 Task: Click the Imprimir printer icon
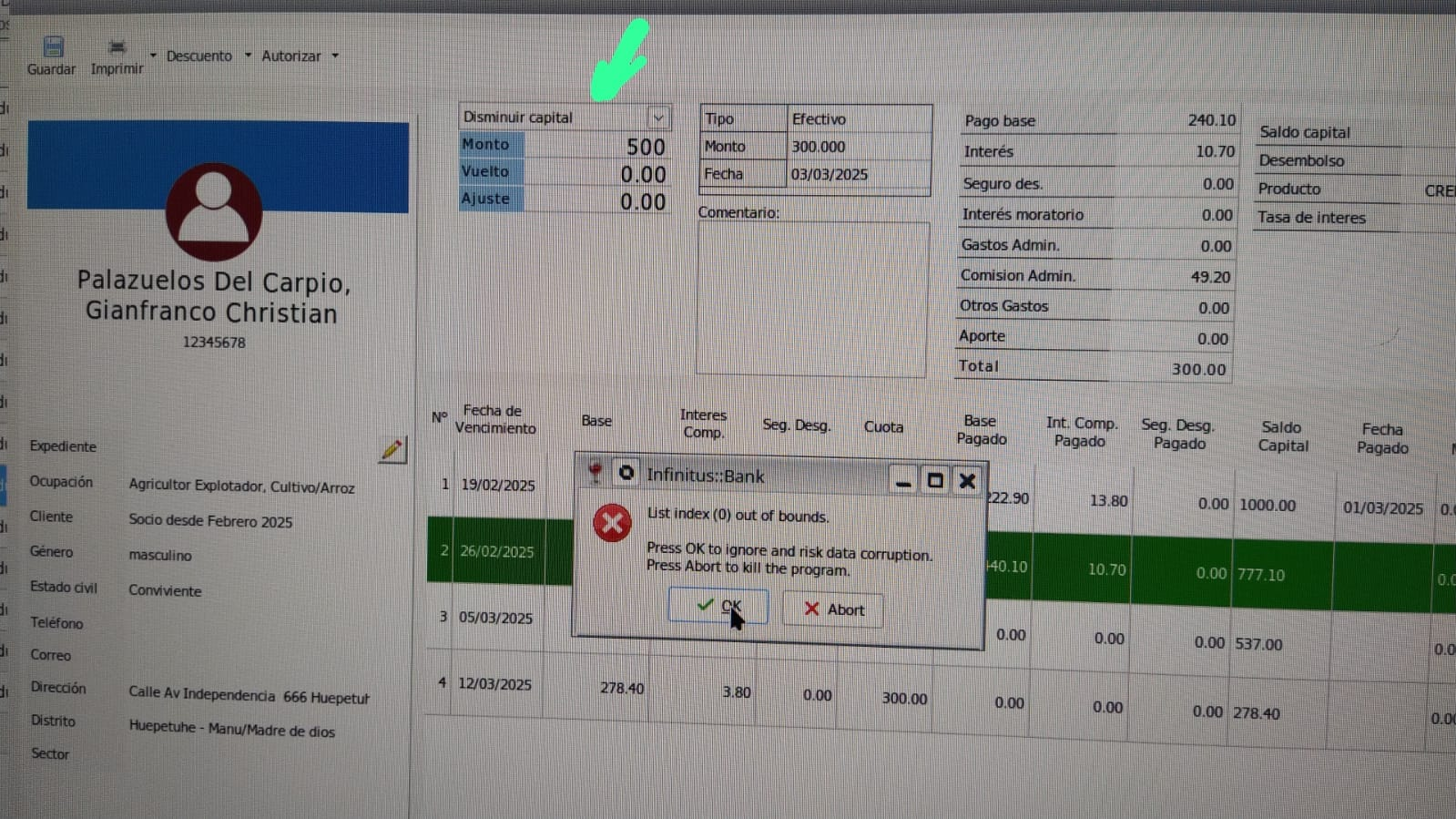tap(117, 47)
